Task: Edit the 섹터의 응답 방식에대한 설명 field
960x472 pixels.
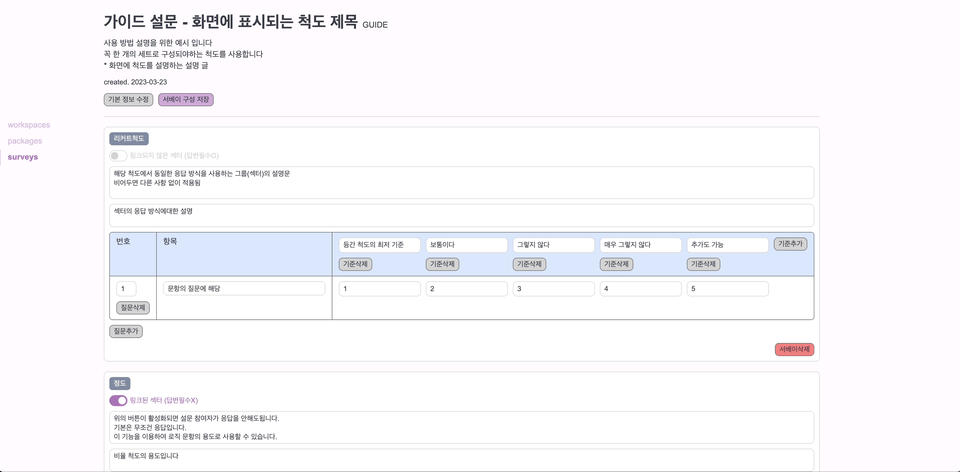Action: point(462,215)
